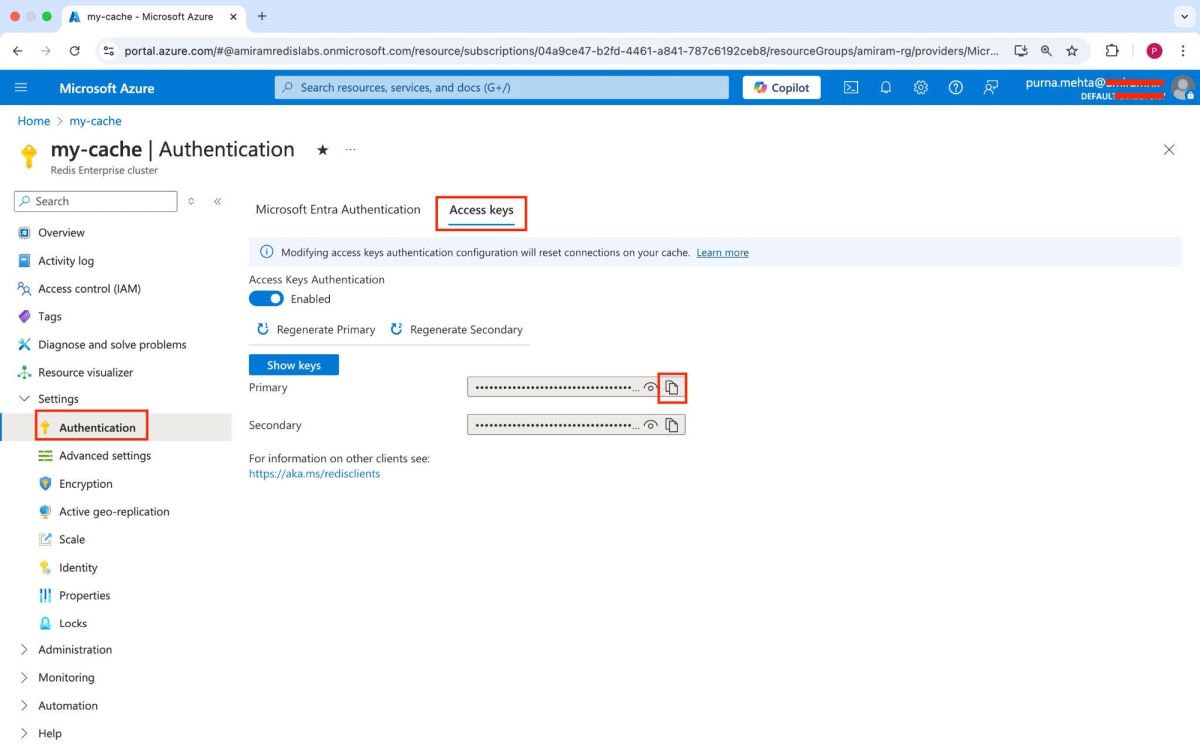Copy the Secondary access key

click(671, 424)
